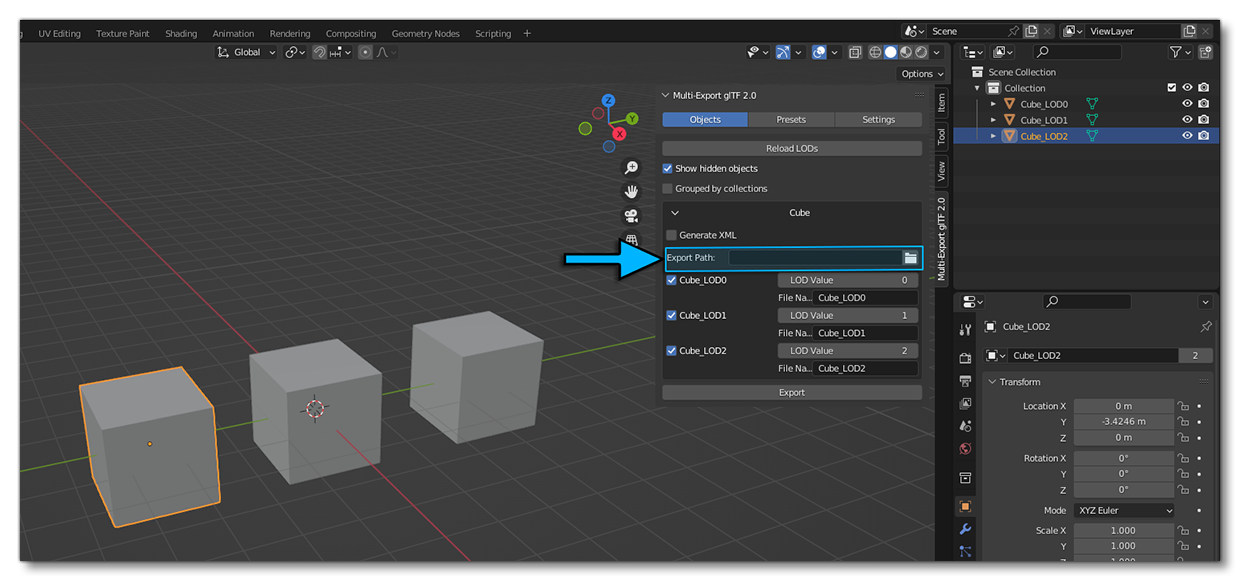The width and height of the screenshot is (1240, 581).
Task: Enable the Generate XML checkbox
Action: [x=671, y=235]
